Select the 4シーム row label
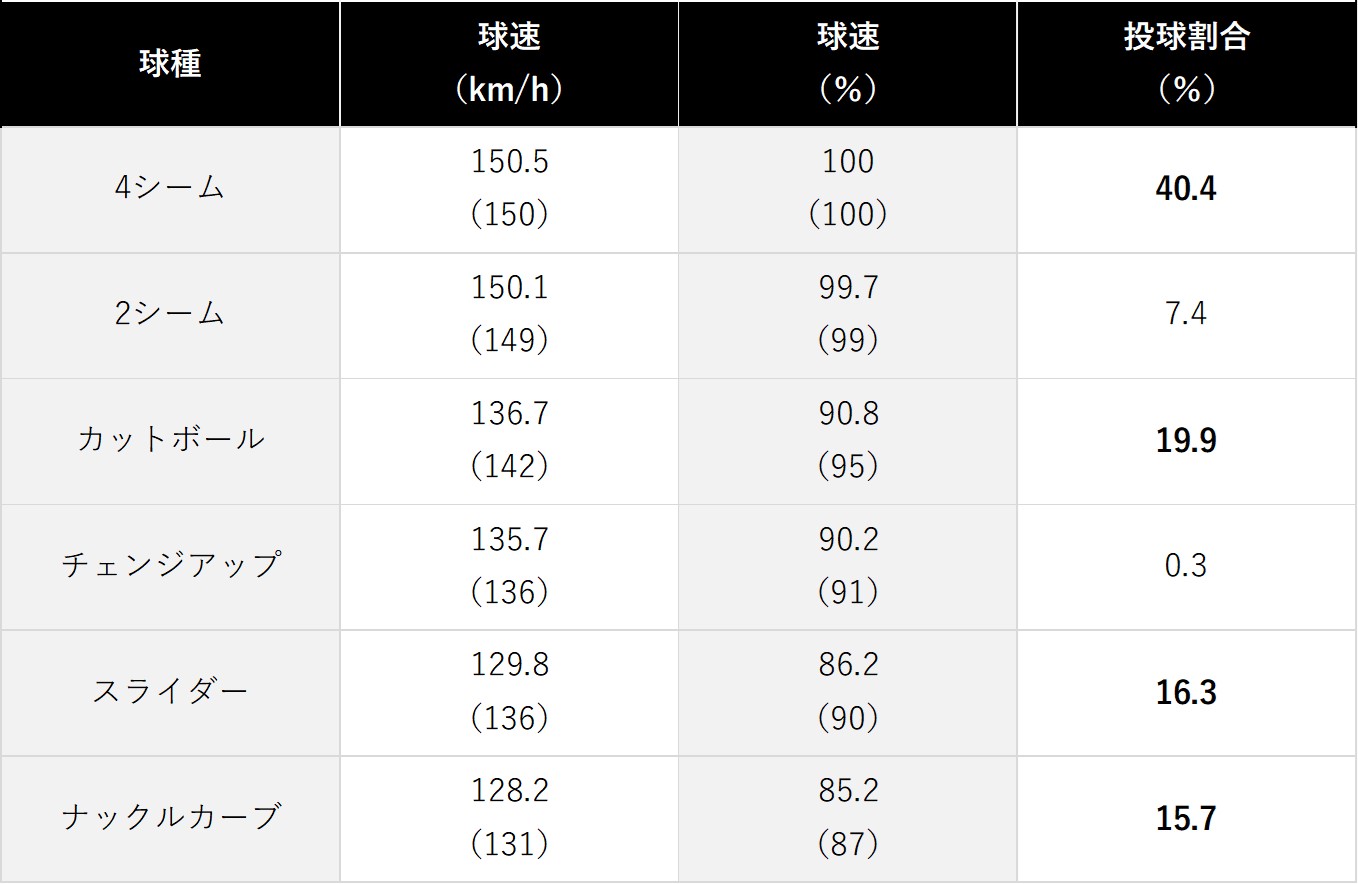1358x884 pixels. [x=170, y=190]
